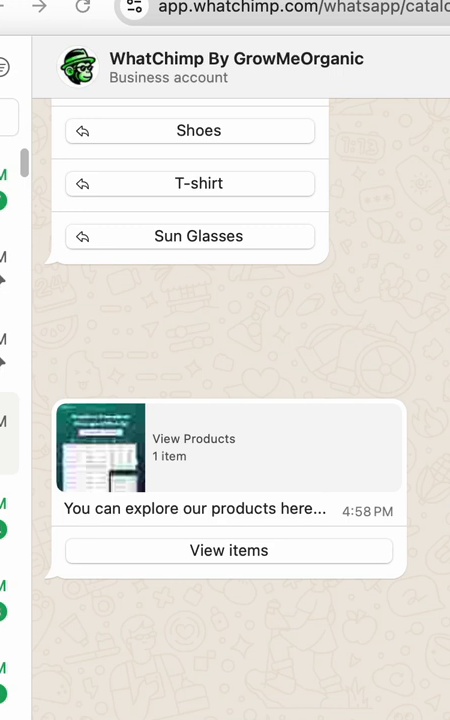The height and width of the screenshot is (720, 450).
Task: Open WhatChimp monkey profile avatar
Action: [x=78, y=67]
